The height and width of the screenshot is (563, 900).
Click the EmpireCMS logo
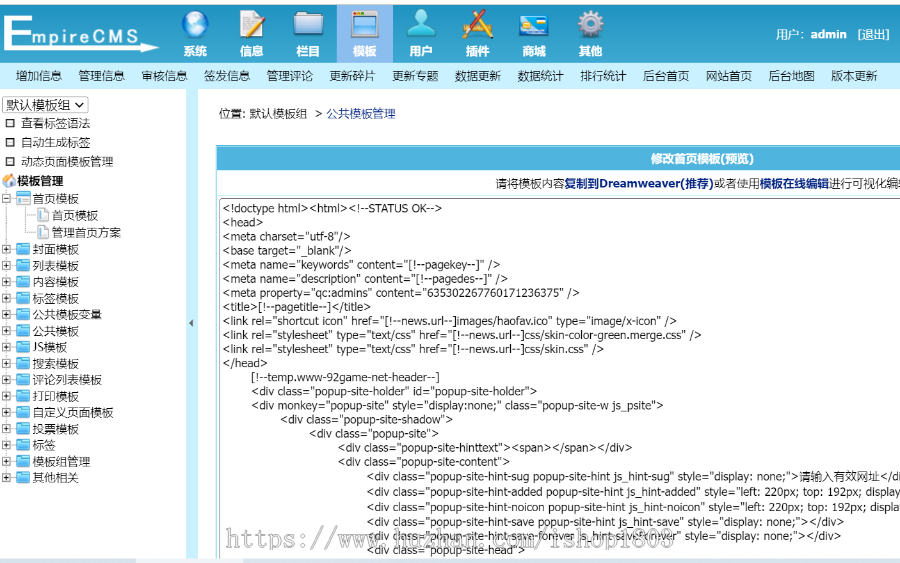point(80,33)
